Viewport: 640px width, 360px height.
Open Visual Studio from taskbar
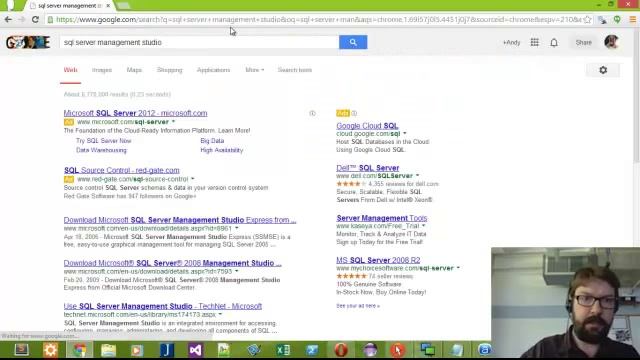pos(196,350)
